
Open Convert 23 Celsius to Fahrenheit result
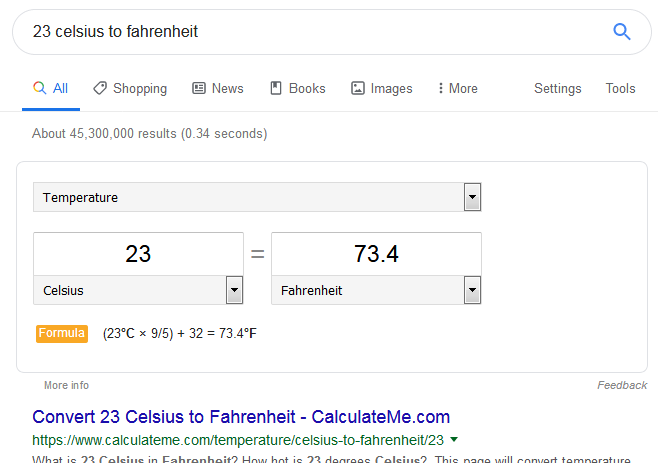point(241,417)
